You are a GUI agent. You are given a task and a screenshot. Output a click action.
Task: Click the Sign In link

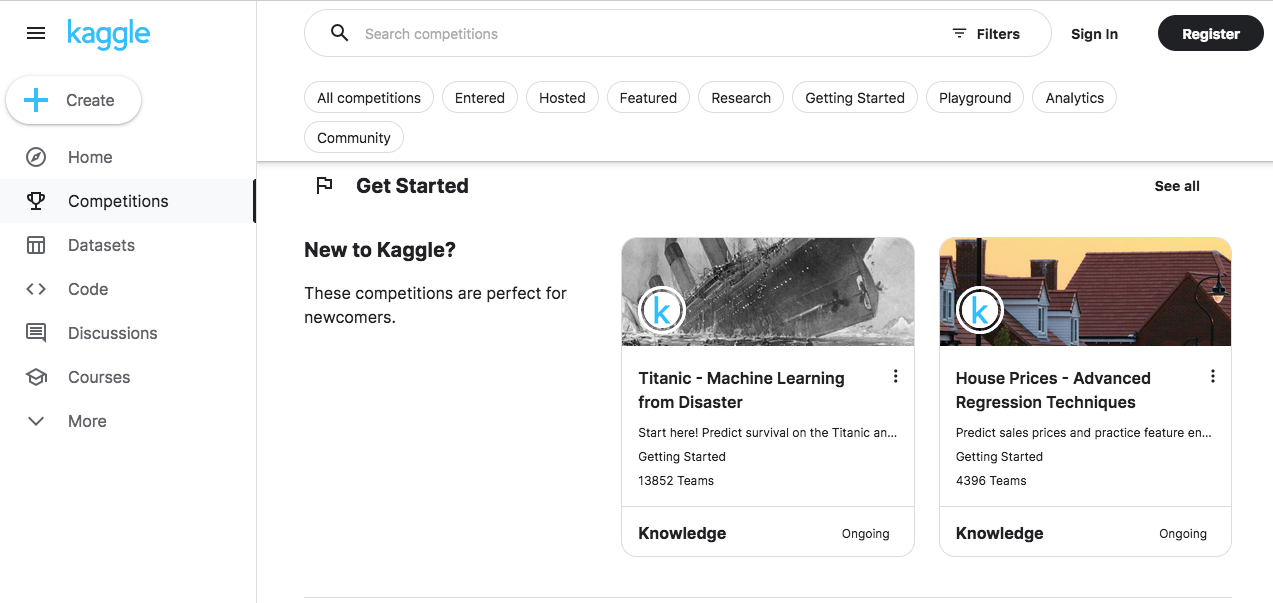coord(1094,34)
